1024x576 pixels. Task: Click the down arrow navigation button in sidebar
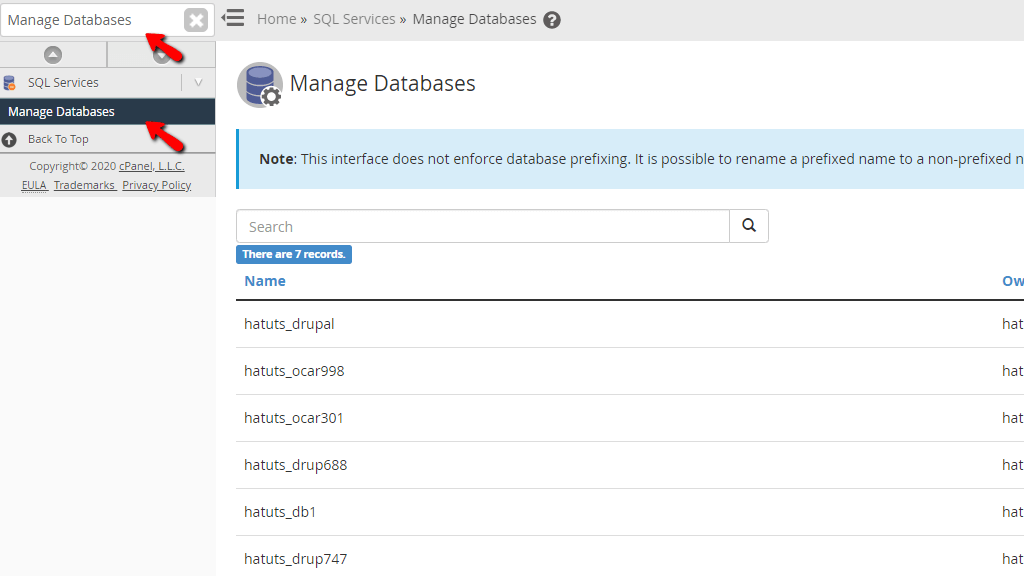161,55
